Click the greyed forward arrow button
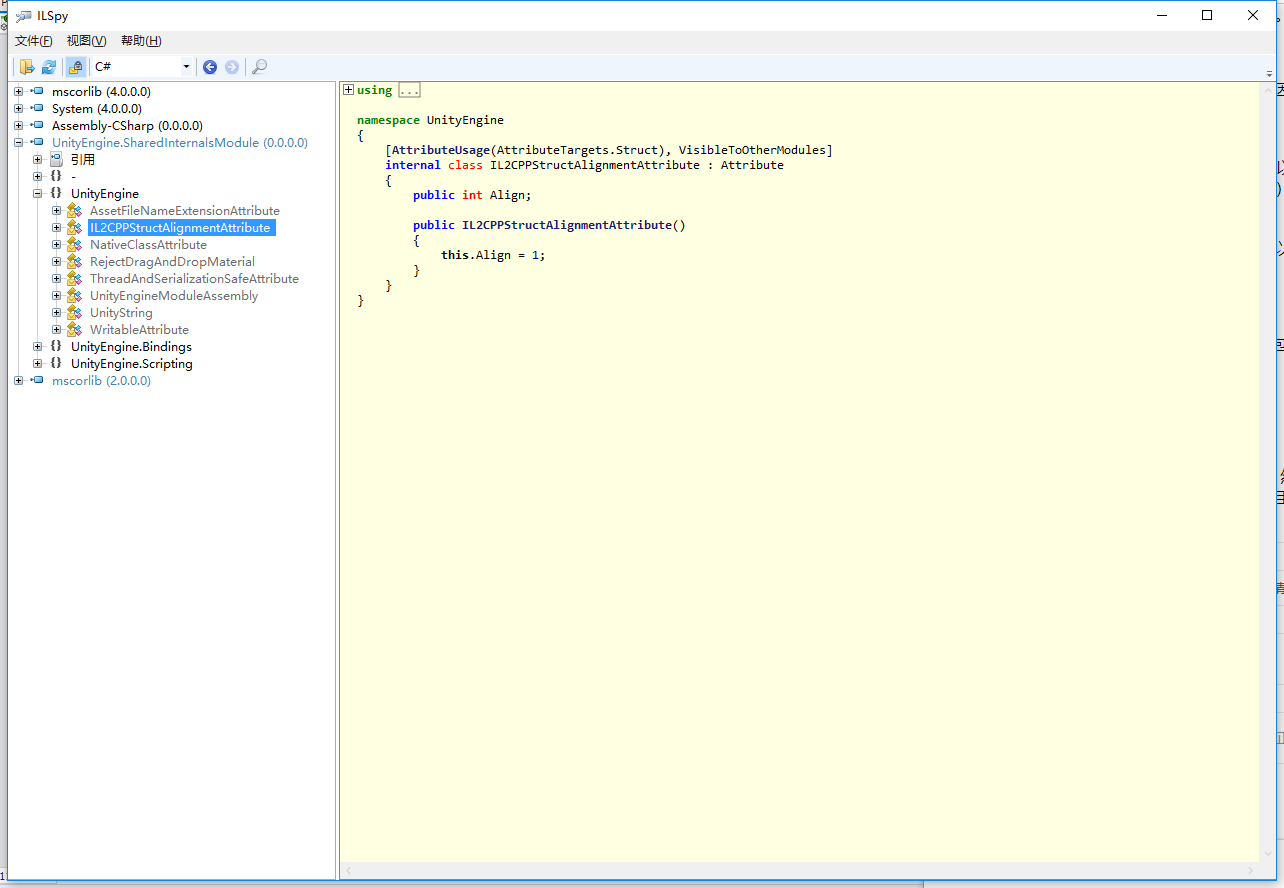The width and height of the screenshot is (1284, 888). 232,67
